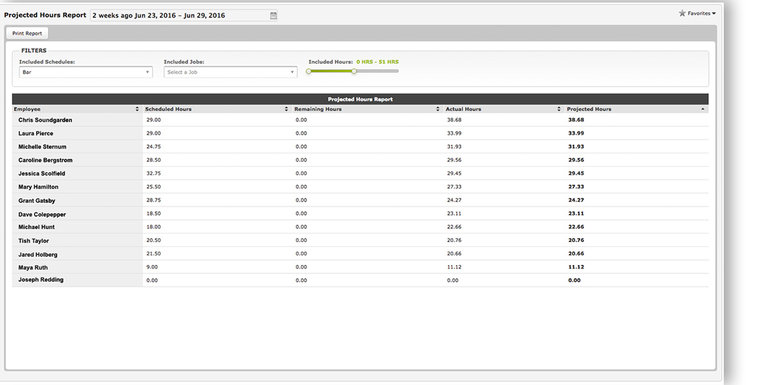Sort by the Remaining Hours column header
Image resolution: width=770 pixels, height=385 pixels.
pos(366,109)
